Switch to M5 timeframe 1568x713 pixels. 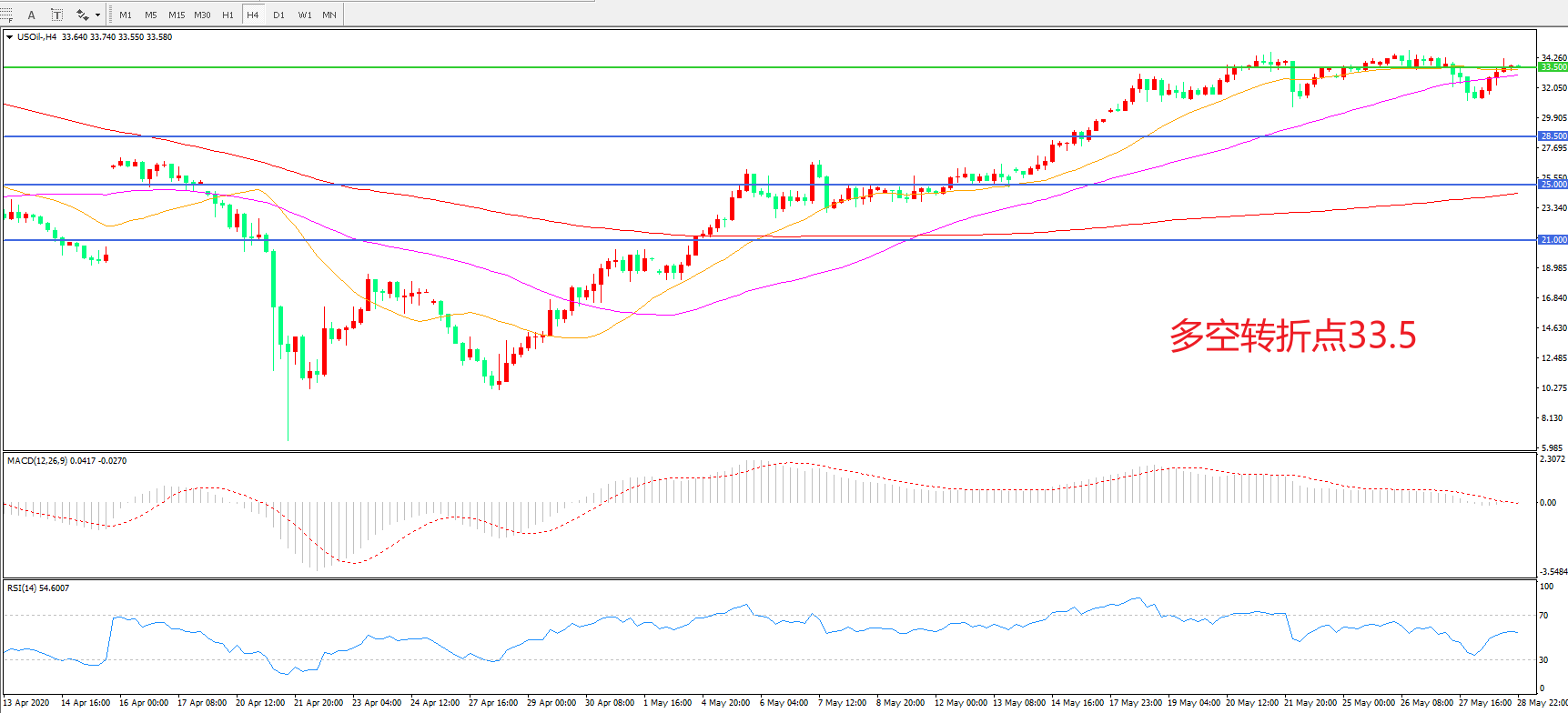pos(151,15)
